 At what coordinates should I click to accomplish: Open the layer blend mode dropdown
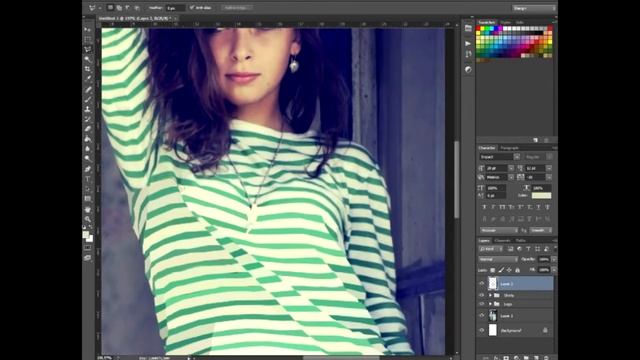click(x=498, y=259)
